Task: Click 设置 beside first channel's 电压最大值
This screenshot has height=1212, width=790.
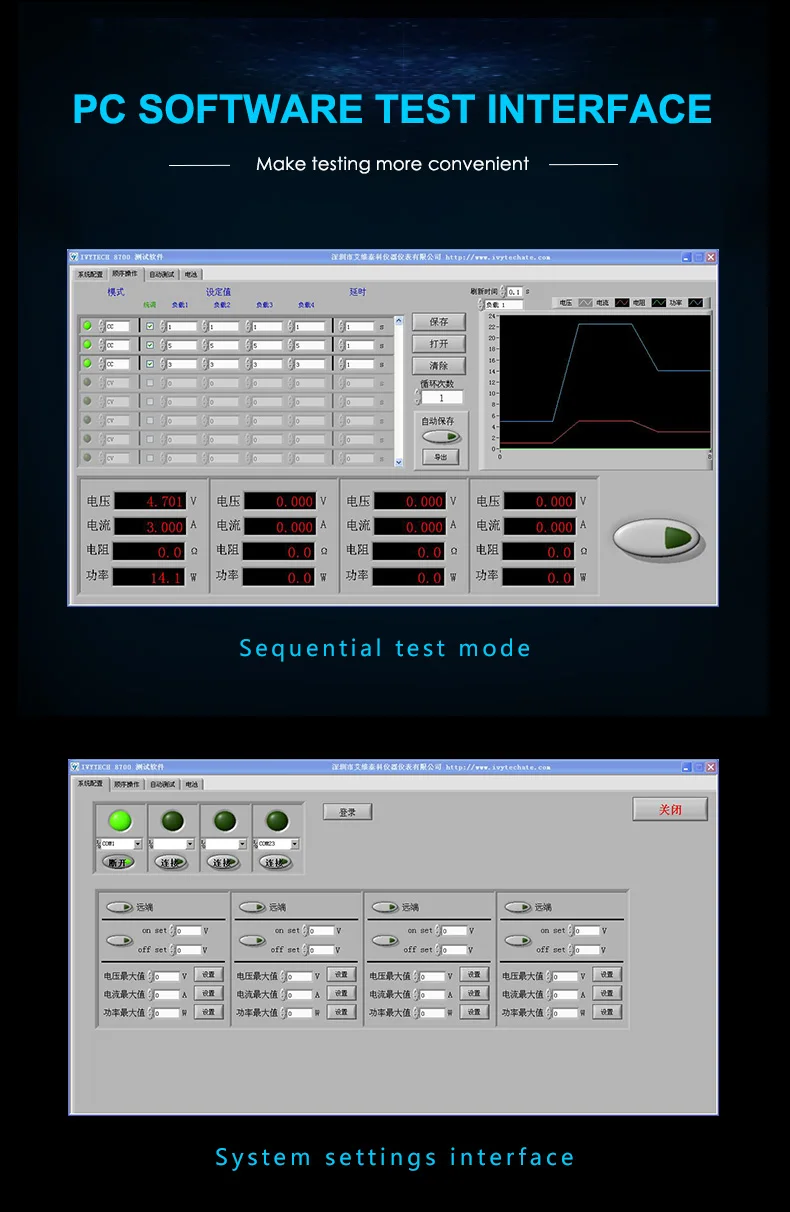Action: click(208, 975)
